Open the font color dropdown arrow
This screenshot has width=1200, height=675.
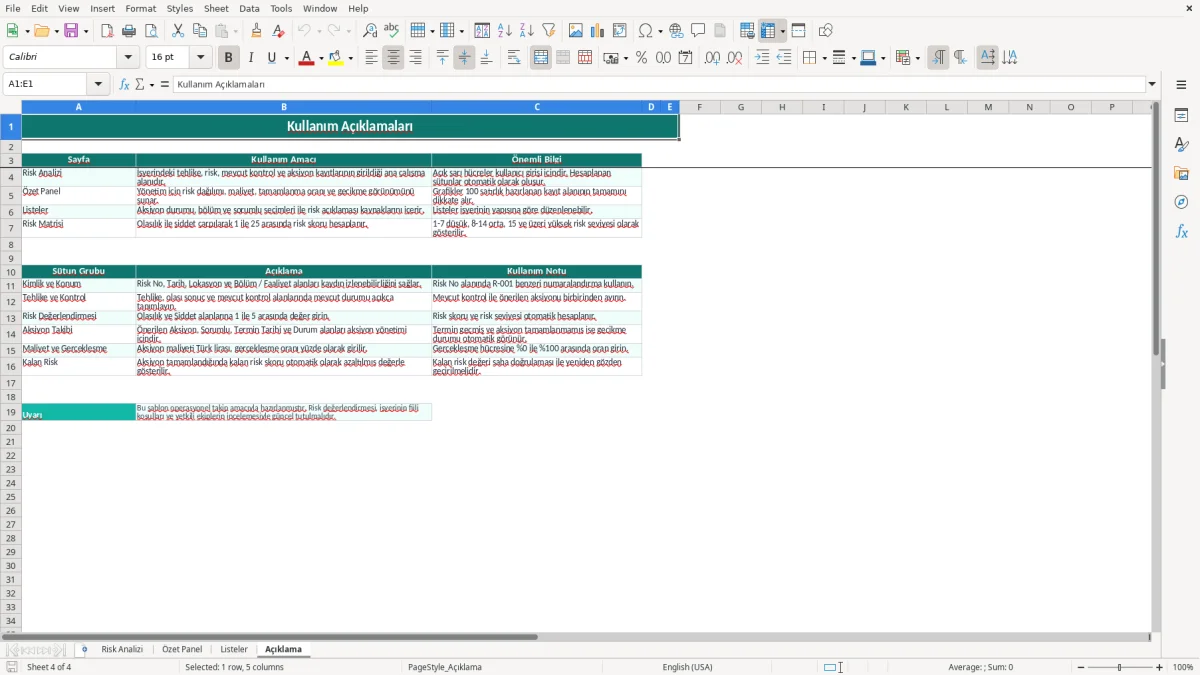(320, 58)
